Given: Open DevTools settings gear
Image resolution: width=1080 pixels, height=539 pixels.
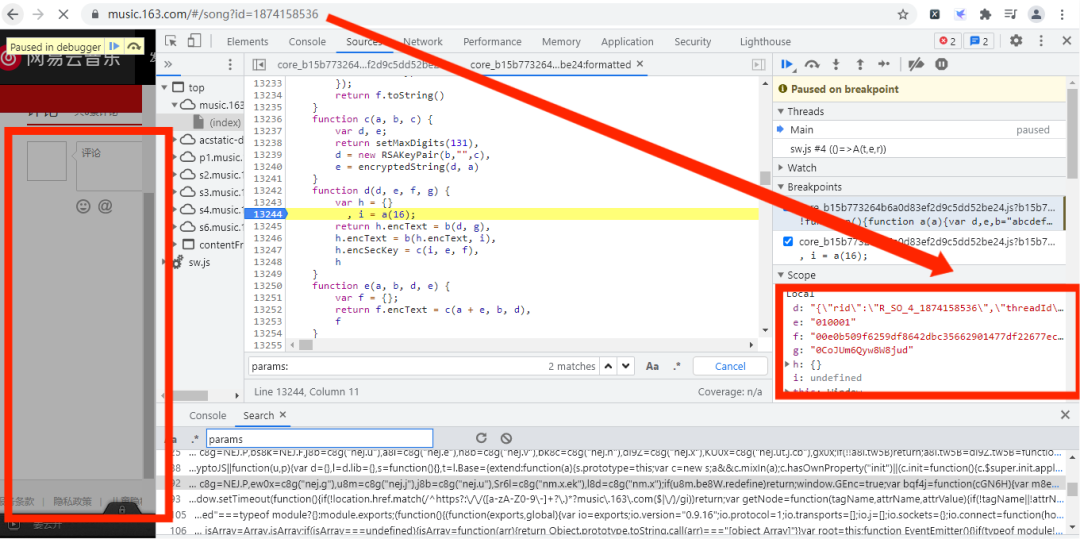Looking at the screenshot, I should 1016,41.
